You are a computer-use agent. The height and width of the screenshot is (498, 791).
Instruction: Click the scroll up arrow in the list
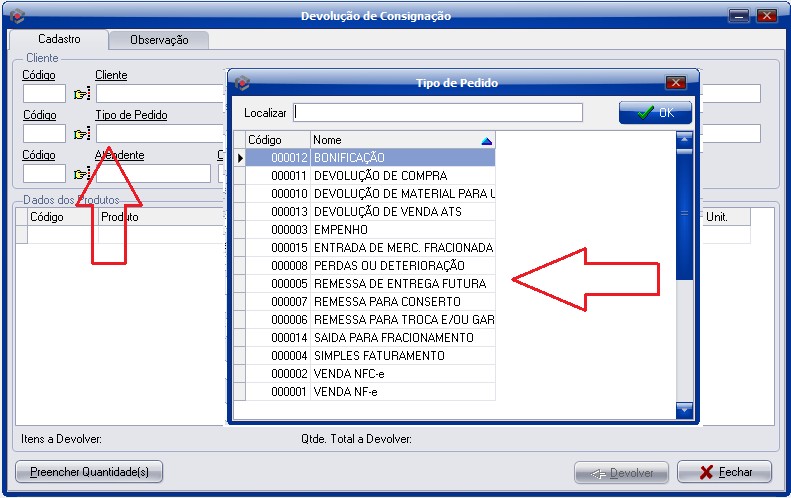pos(684,138)
